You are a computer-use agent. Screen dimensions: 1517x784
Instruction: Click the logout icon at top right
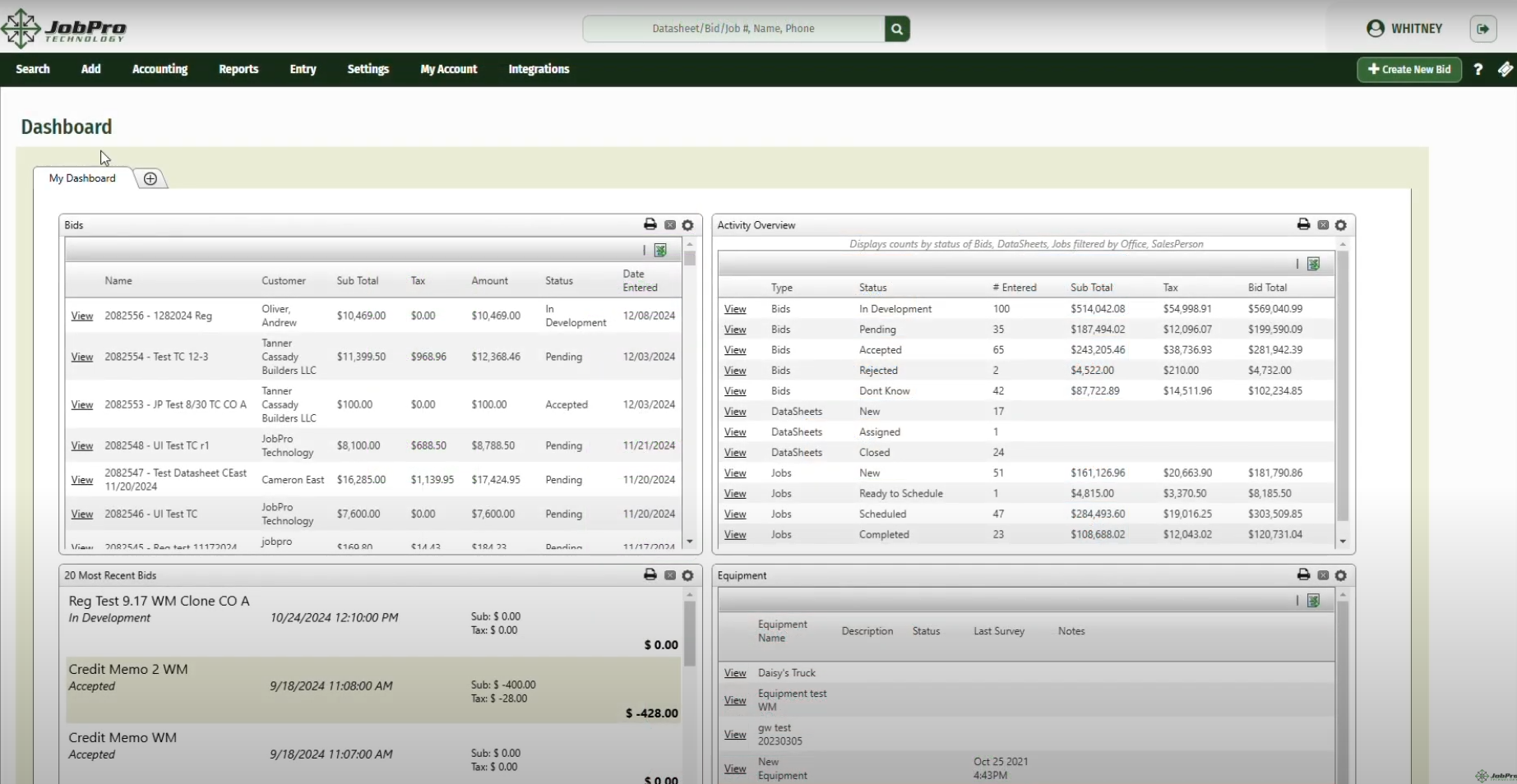[1484, 29]
